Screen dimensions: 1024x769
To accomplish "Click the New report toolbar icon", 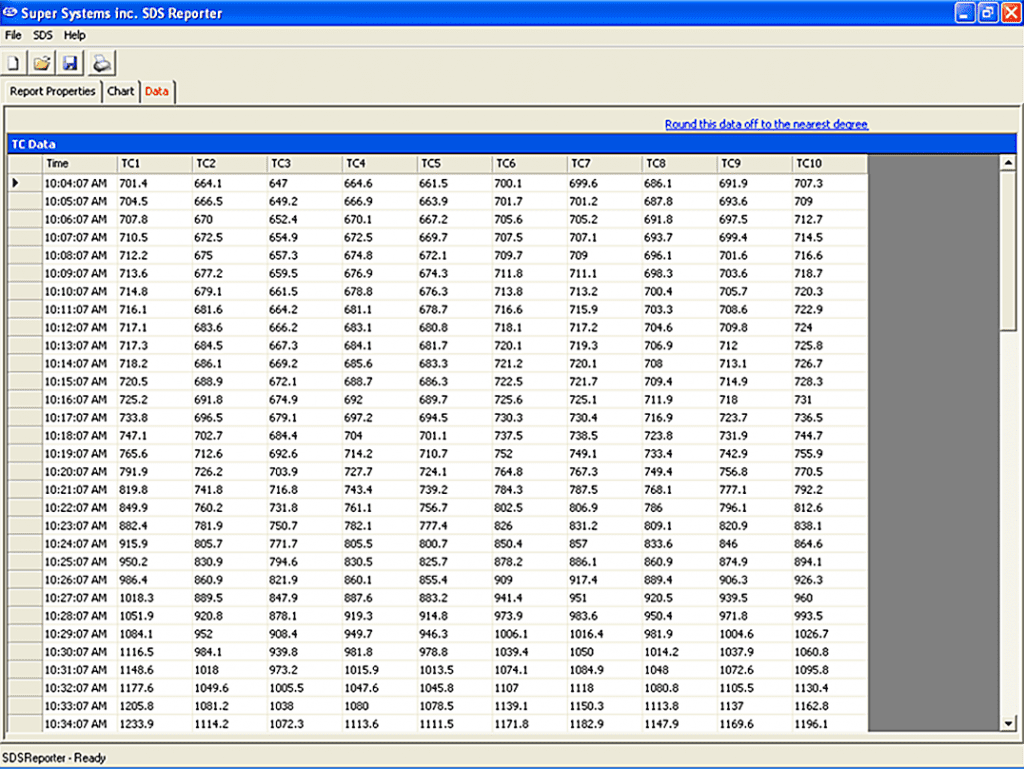I will [13, 63].
